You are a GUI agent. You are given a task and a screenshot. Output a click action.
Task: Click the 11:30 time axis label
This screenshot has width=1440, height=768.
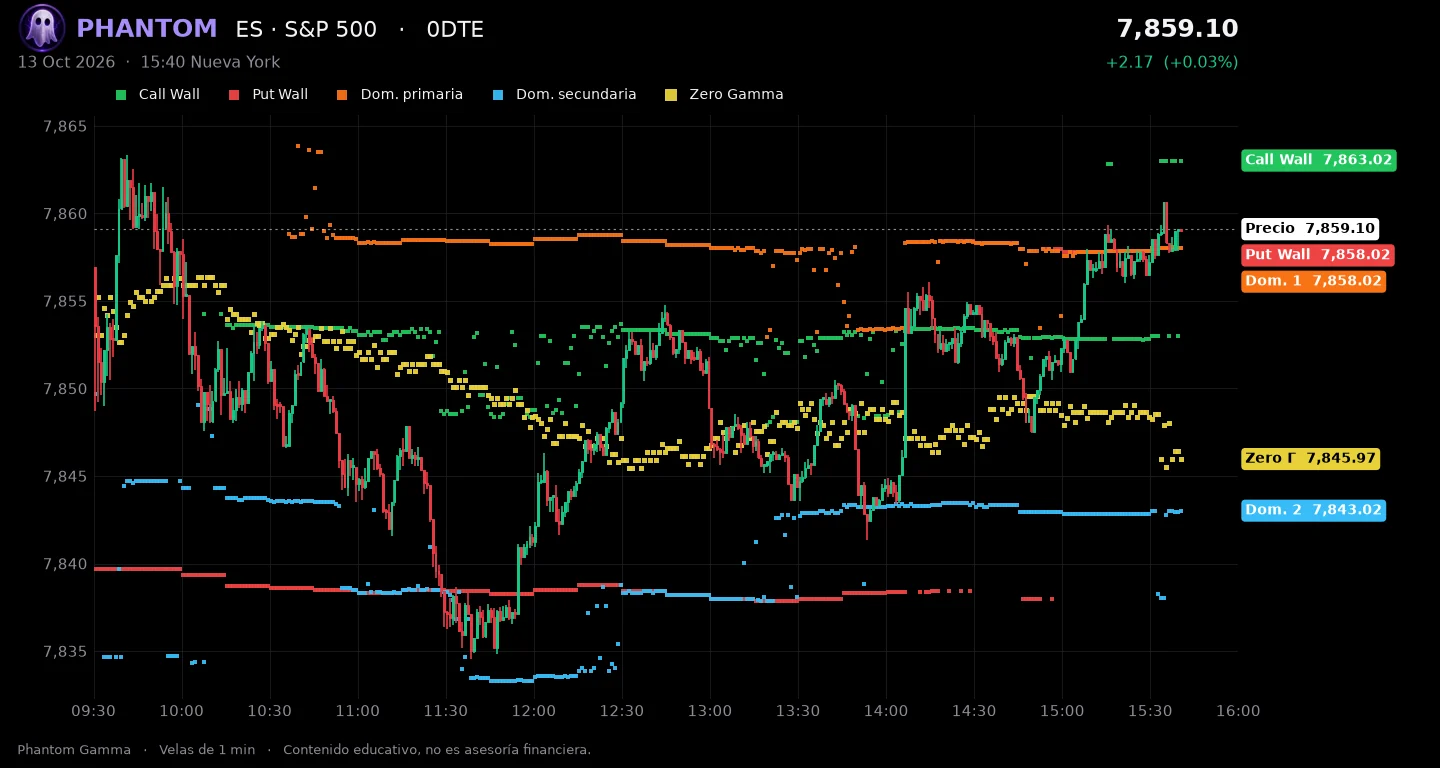click(446, 712)
